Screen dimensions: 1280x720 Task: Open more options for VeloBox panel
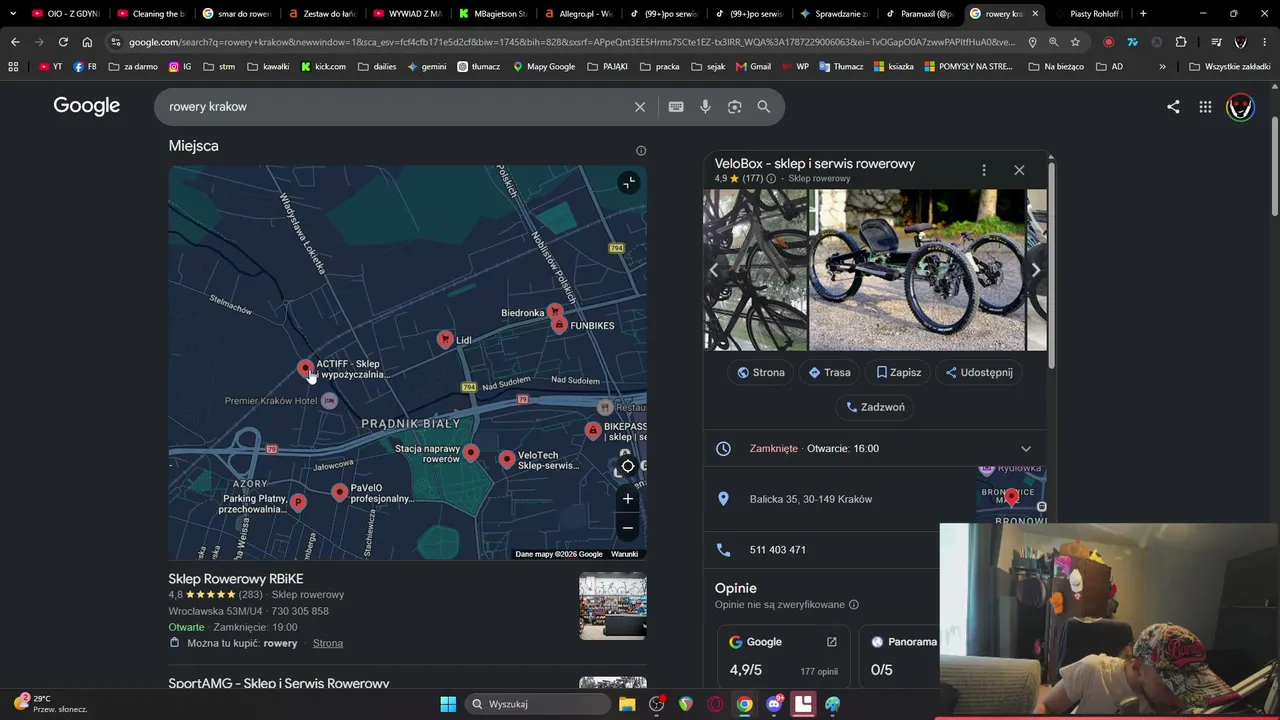984,170
